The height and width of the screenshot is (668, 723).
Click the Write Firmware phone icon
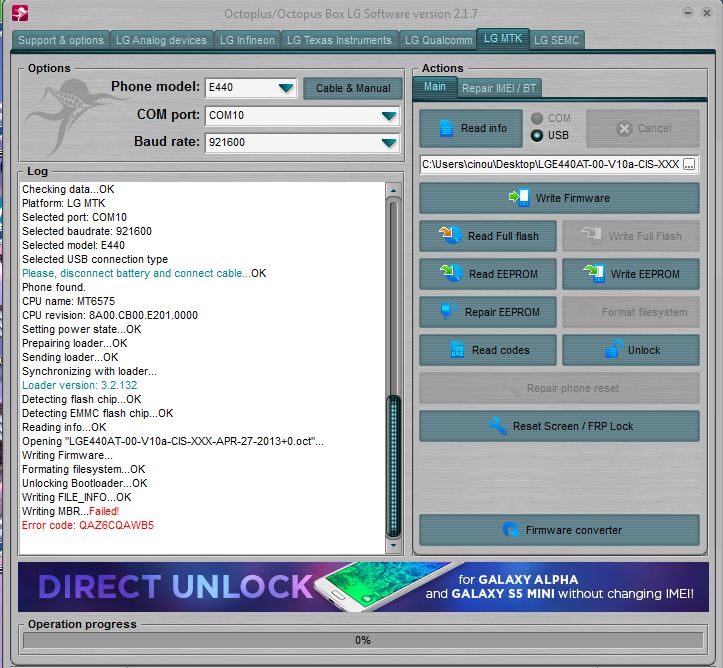click(519, 198)
